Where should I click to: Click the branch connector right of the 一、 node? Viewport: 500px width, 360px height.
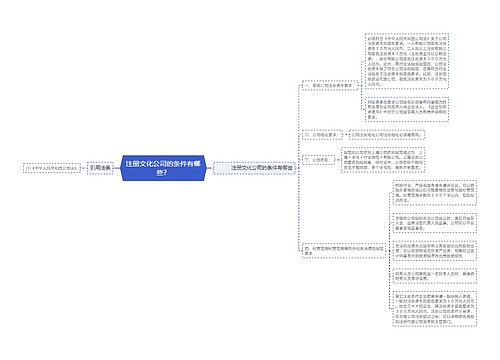360,86
